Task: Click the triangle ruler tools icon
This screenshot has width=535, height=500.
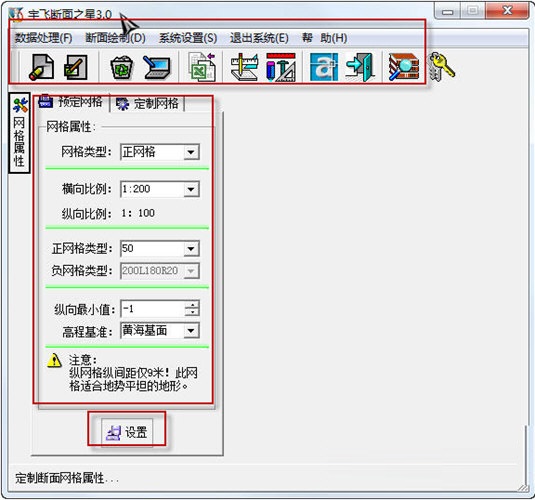Action: (280, 67)
